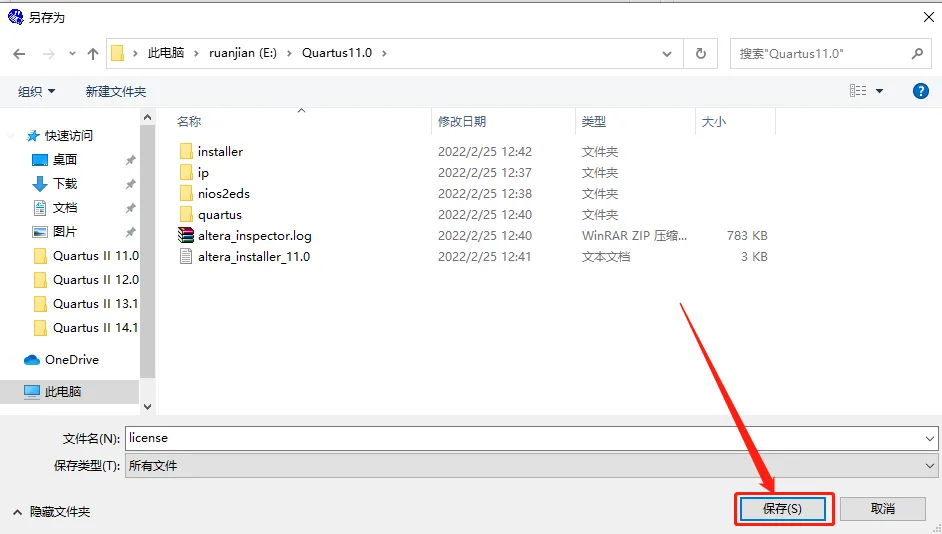This screenshot has width=942, height=534.
Task: Open Quartus II 13.1 quick access folder
Action: (x=96, y=304)
